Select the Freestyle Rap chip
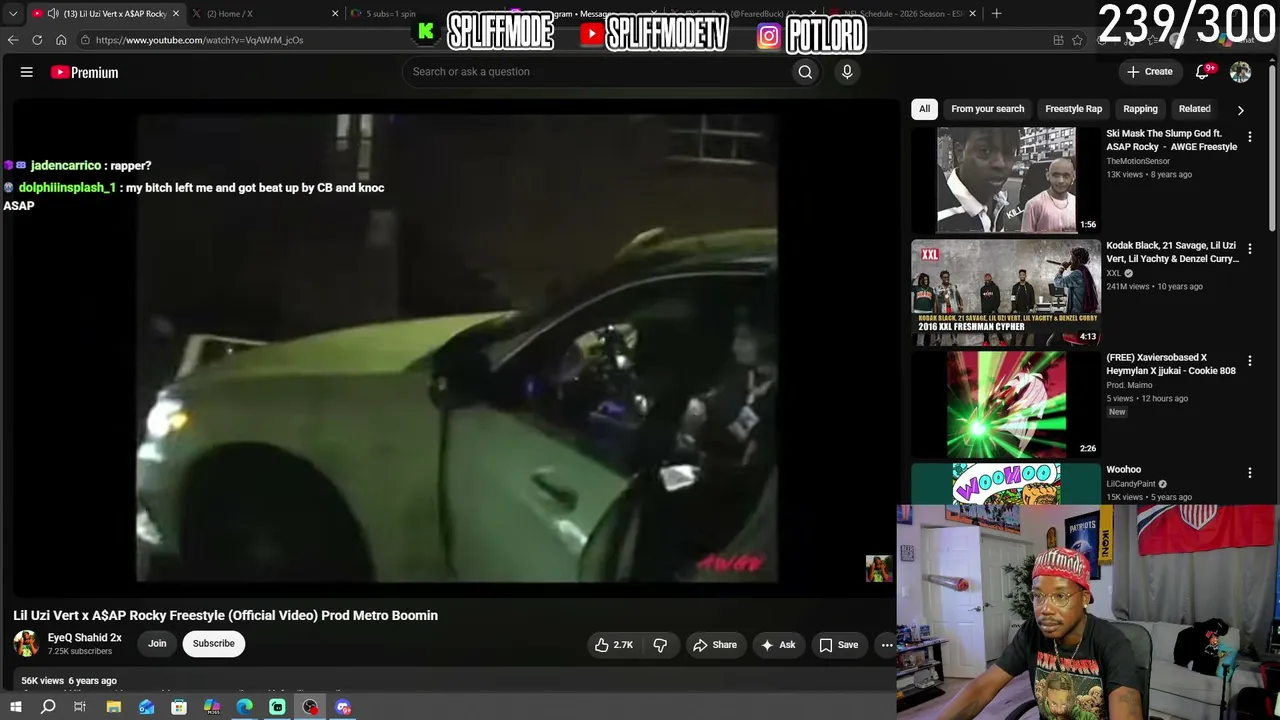This screenshot has height=720, width=1280. coord(1073,109)
